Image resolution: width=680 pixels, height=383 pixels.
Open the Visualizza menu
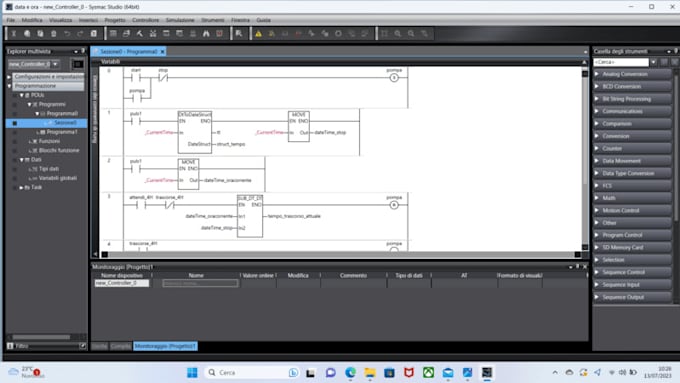click(x=60, y=20)
